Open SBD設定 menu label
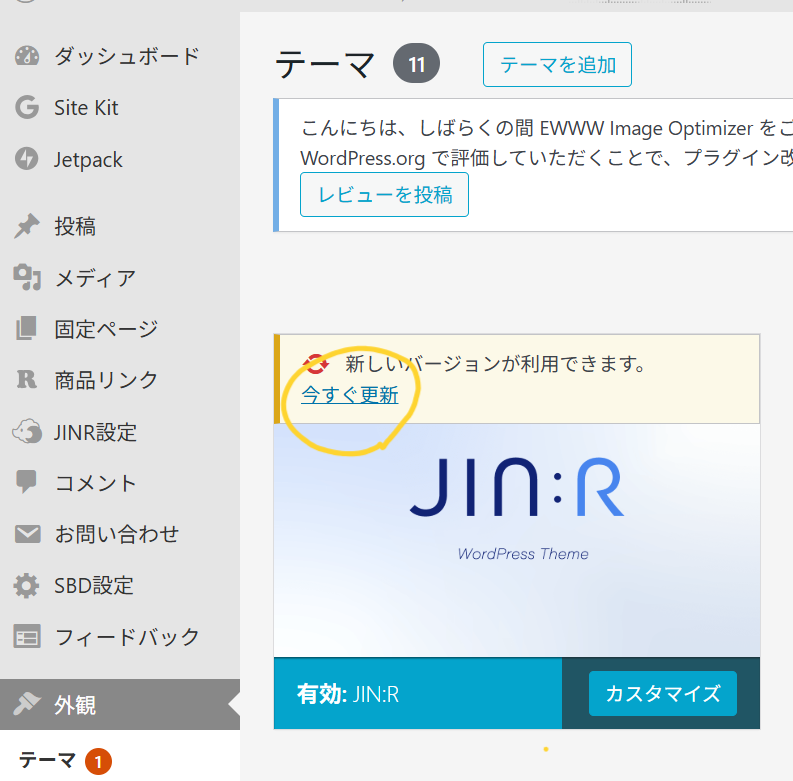Image resolution: width=793 pixels, height=781 pixels. click(94, 586)
